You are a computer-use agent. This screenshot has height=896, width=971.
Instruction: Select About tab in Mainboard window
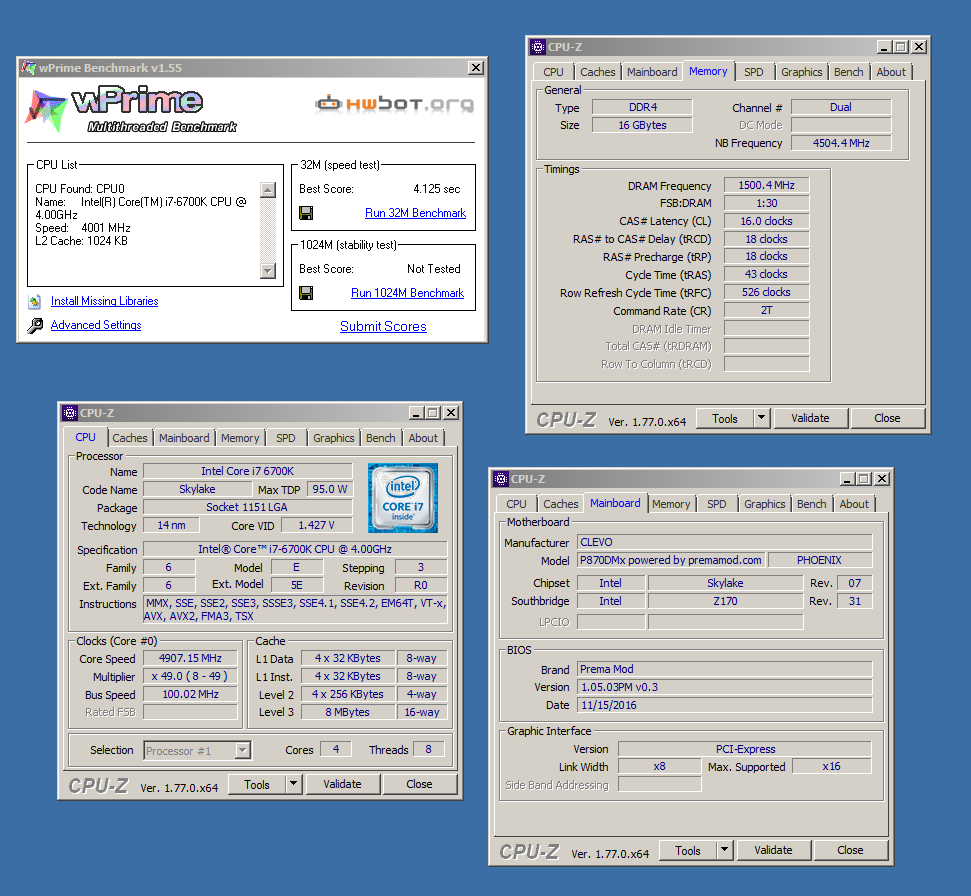(x=854, y=505)
